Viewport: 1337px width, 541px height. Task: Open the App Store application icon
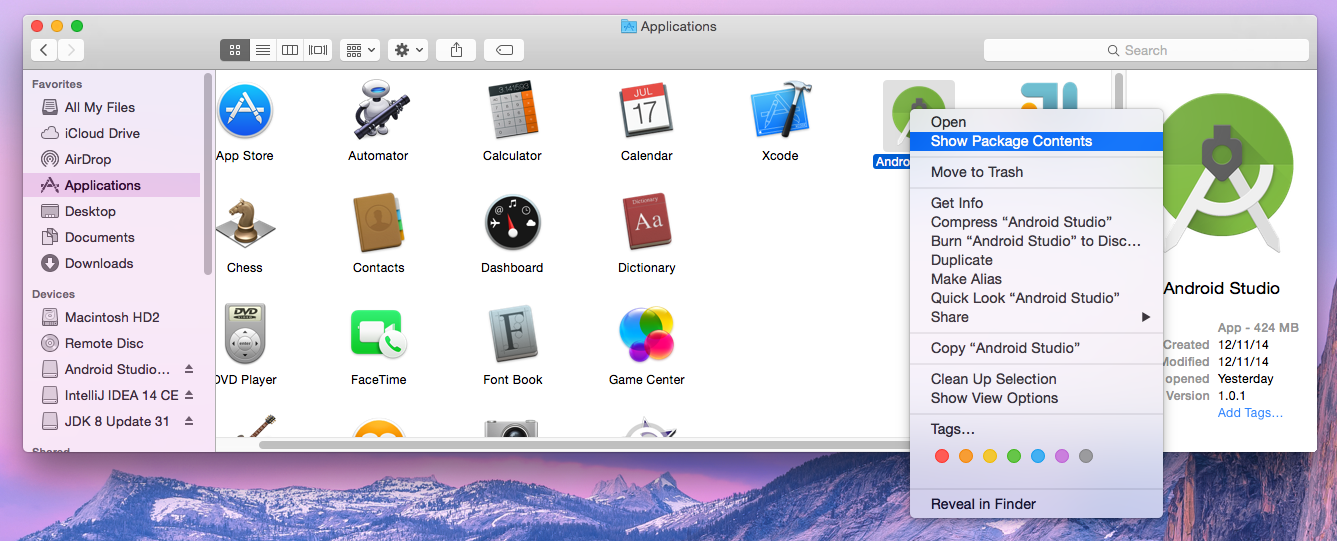244,110
